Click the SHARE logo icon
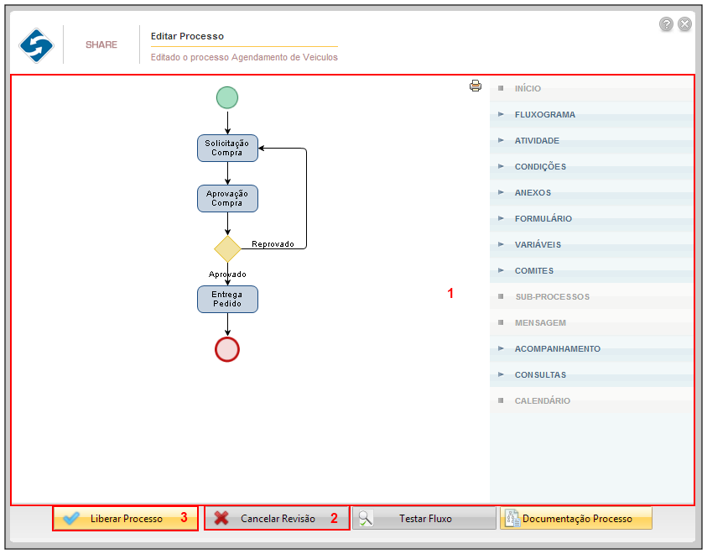This screenshot has height=554, width=707. [x=37, y=45]
